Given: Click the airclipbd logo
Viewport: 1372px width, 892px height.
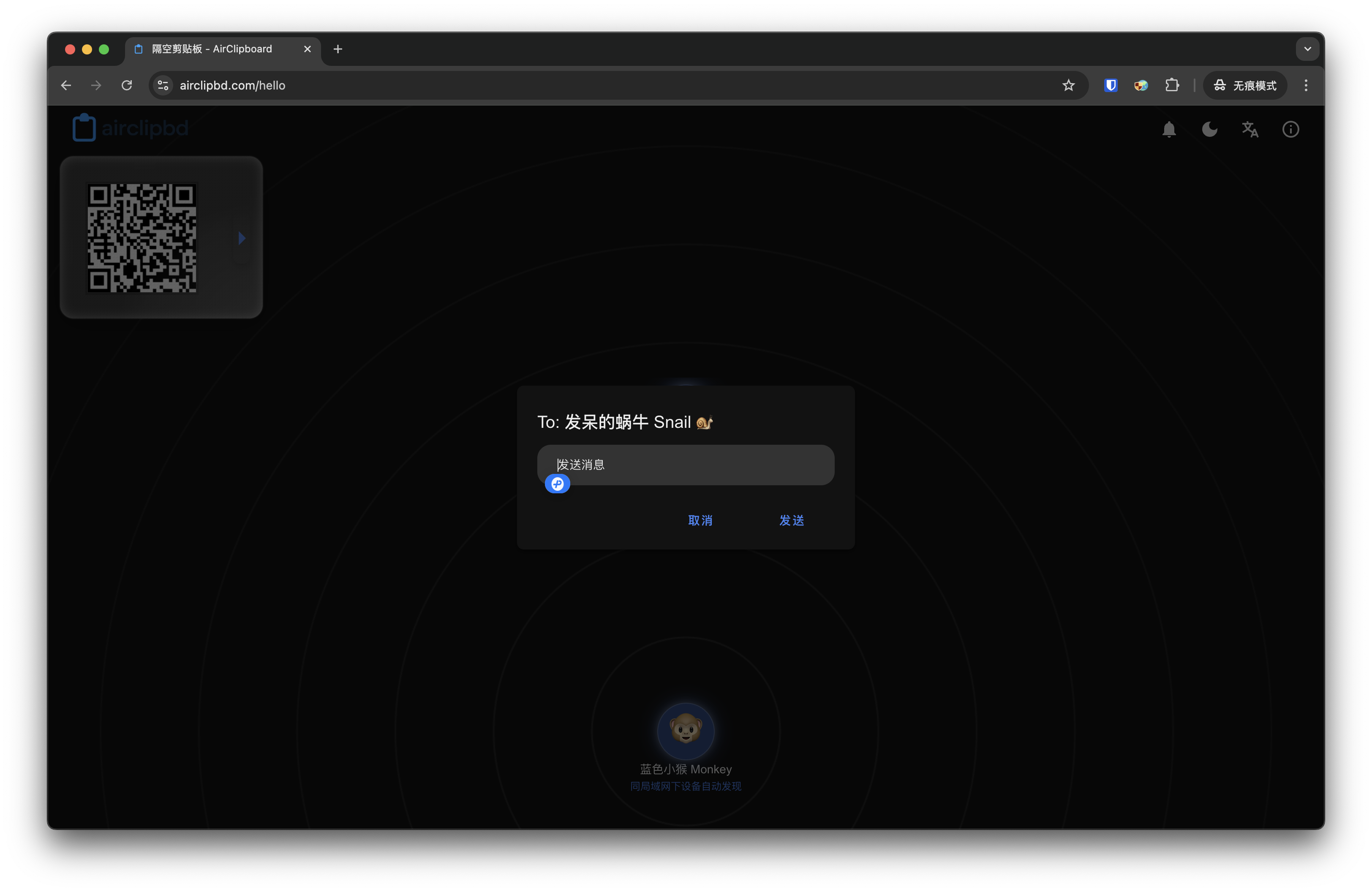Looking at the screenshot, I should (130, 128).
